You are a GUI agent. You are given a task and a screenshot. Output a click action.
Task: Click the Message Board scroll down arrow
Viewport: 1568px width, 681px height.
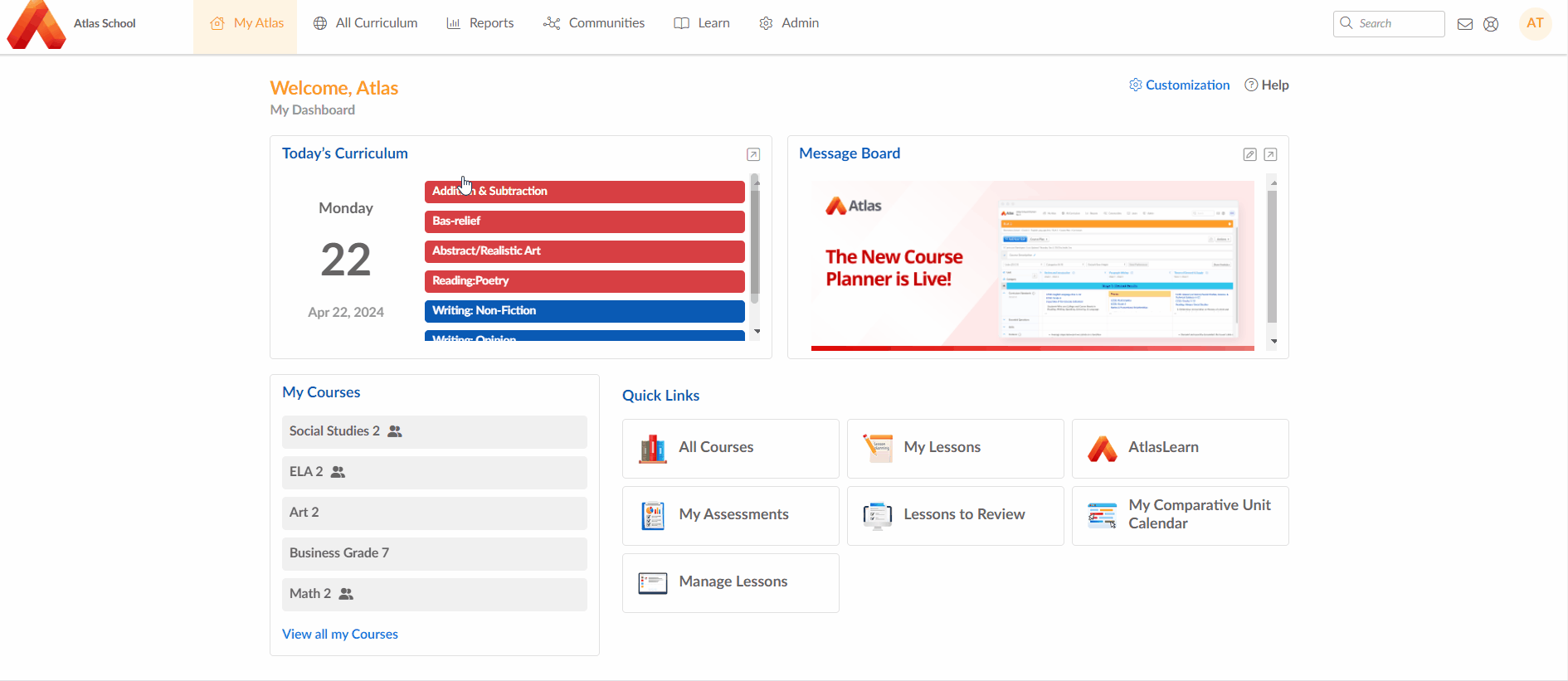coord(1273,341)
